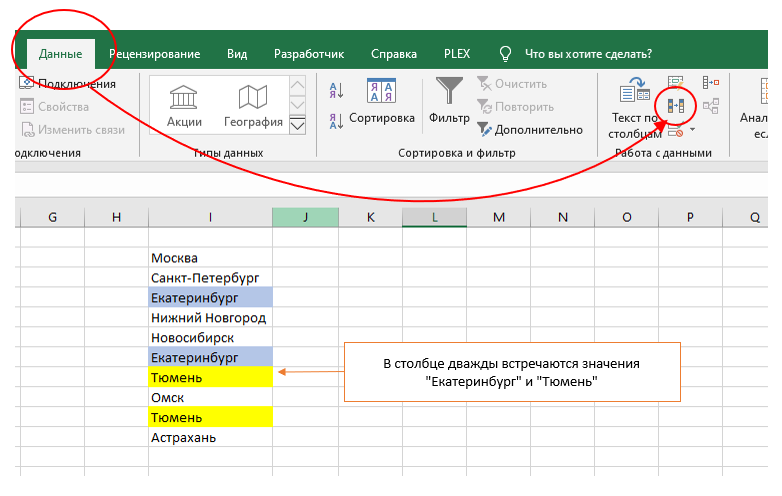Open the PLEX tab
This screenshot has width=782, height=496.
click(x=457, y=54)
